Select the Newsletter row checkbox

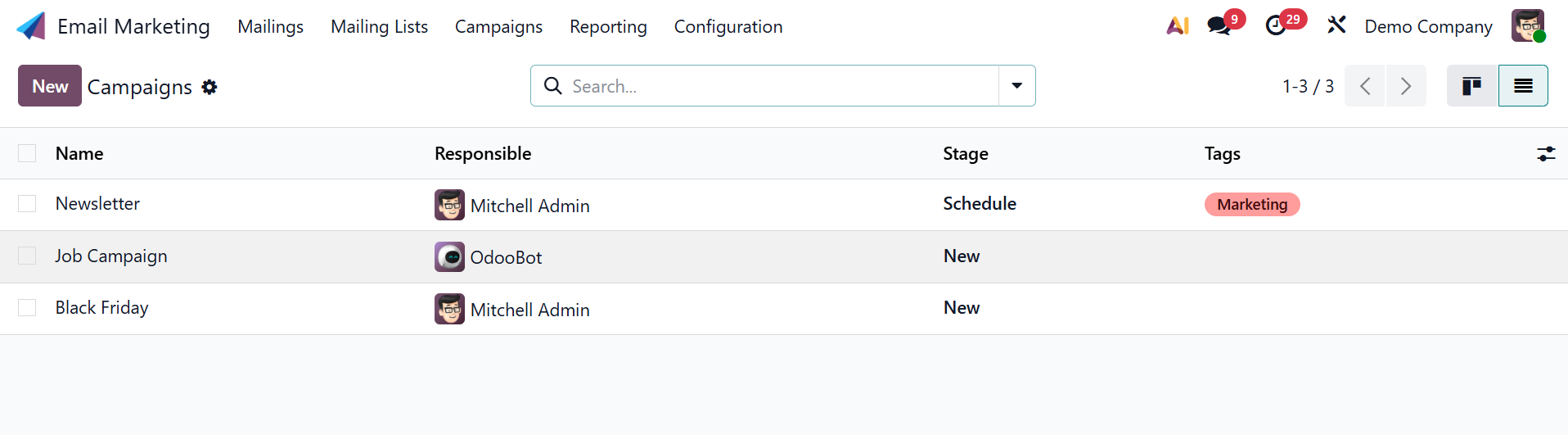click(x=27, y=204)
